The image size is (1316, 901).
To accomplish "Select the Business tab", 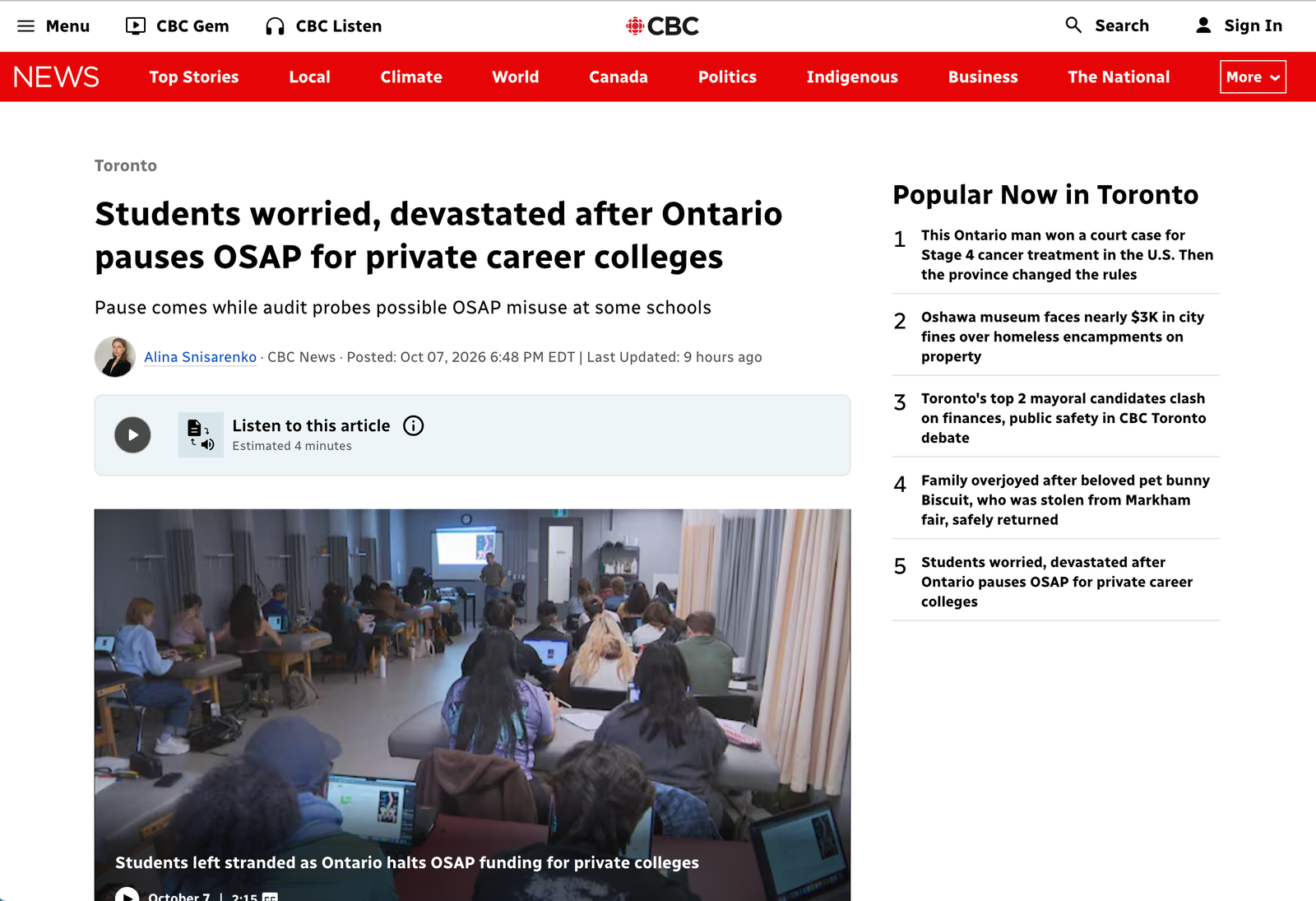I will pos(983,77).
